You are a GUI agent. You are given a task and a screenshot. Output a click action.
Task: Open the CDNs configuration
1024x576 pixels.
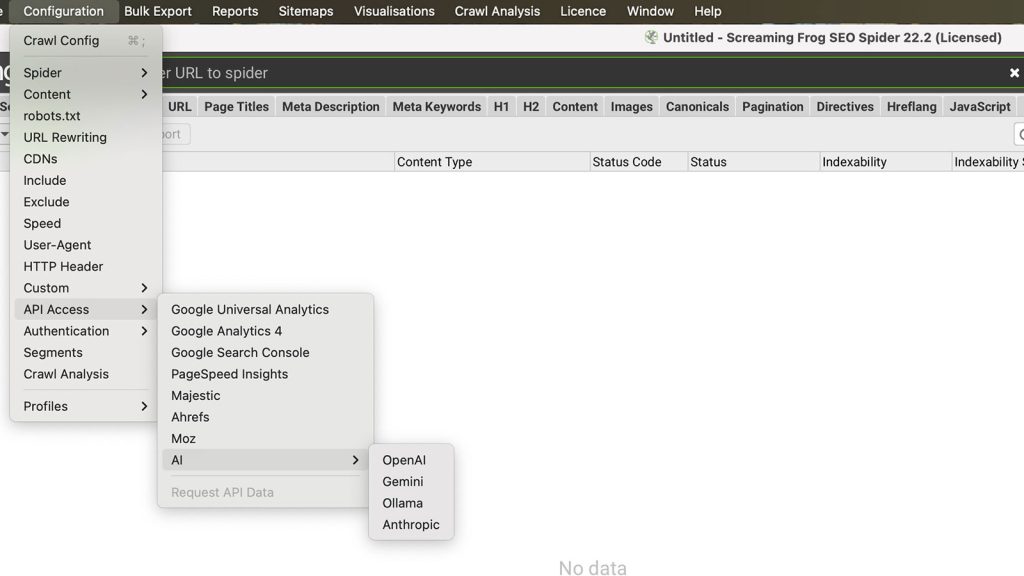[86, 159]
